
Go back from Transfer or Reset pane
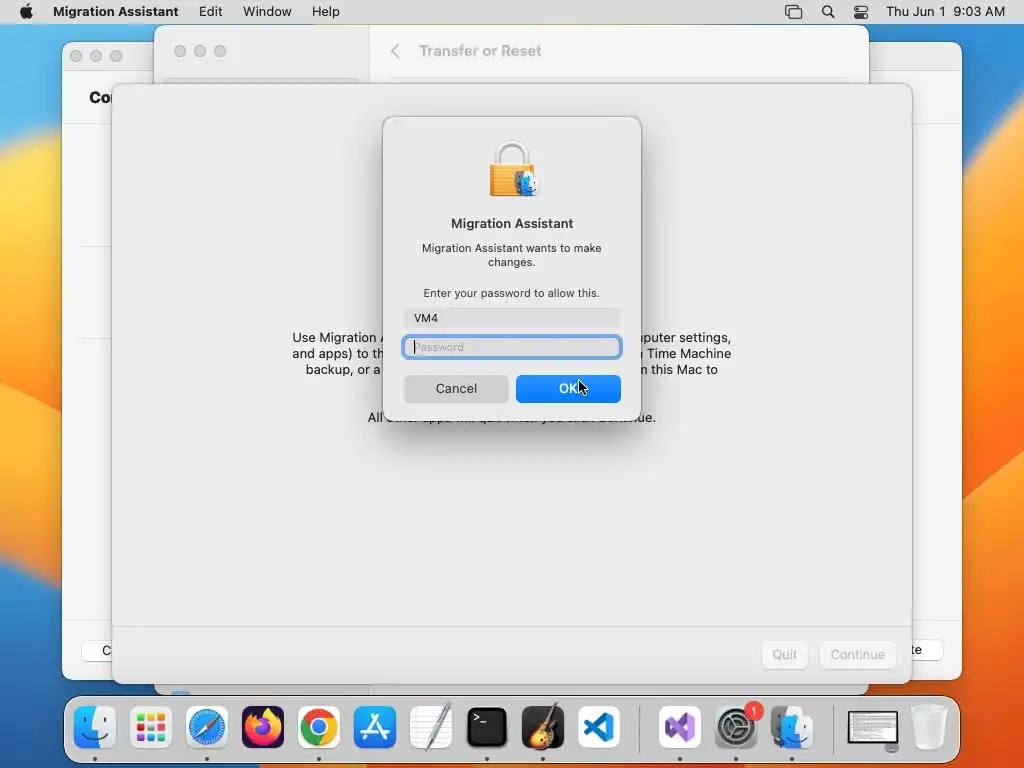[x=395, y=51]
